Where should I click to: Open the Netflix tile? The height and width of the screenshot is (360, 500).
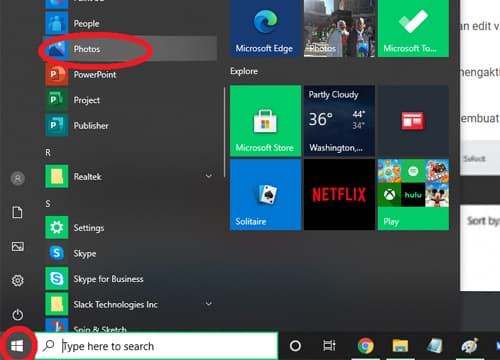339,195
